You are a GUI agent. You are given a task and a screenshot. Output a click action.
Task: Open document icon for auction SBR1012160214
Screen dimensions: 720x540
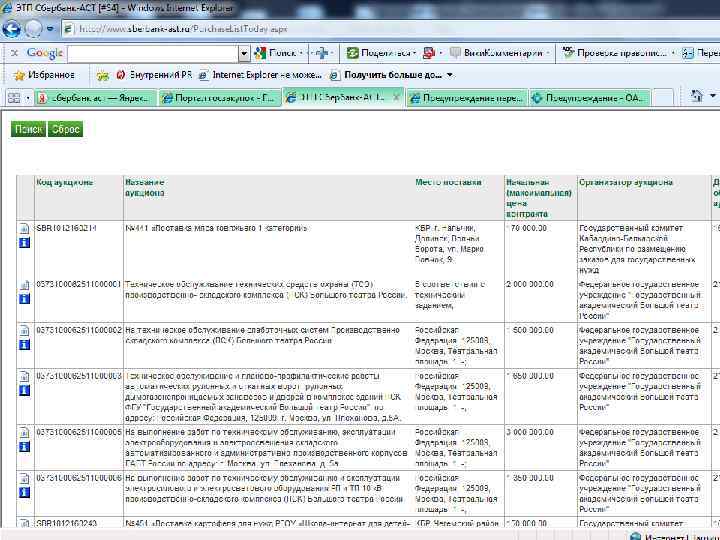pos(24,228)
